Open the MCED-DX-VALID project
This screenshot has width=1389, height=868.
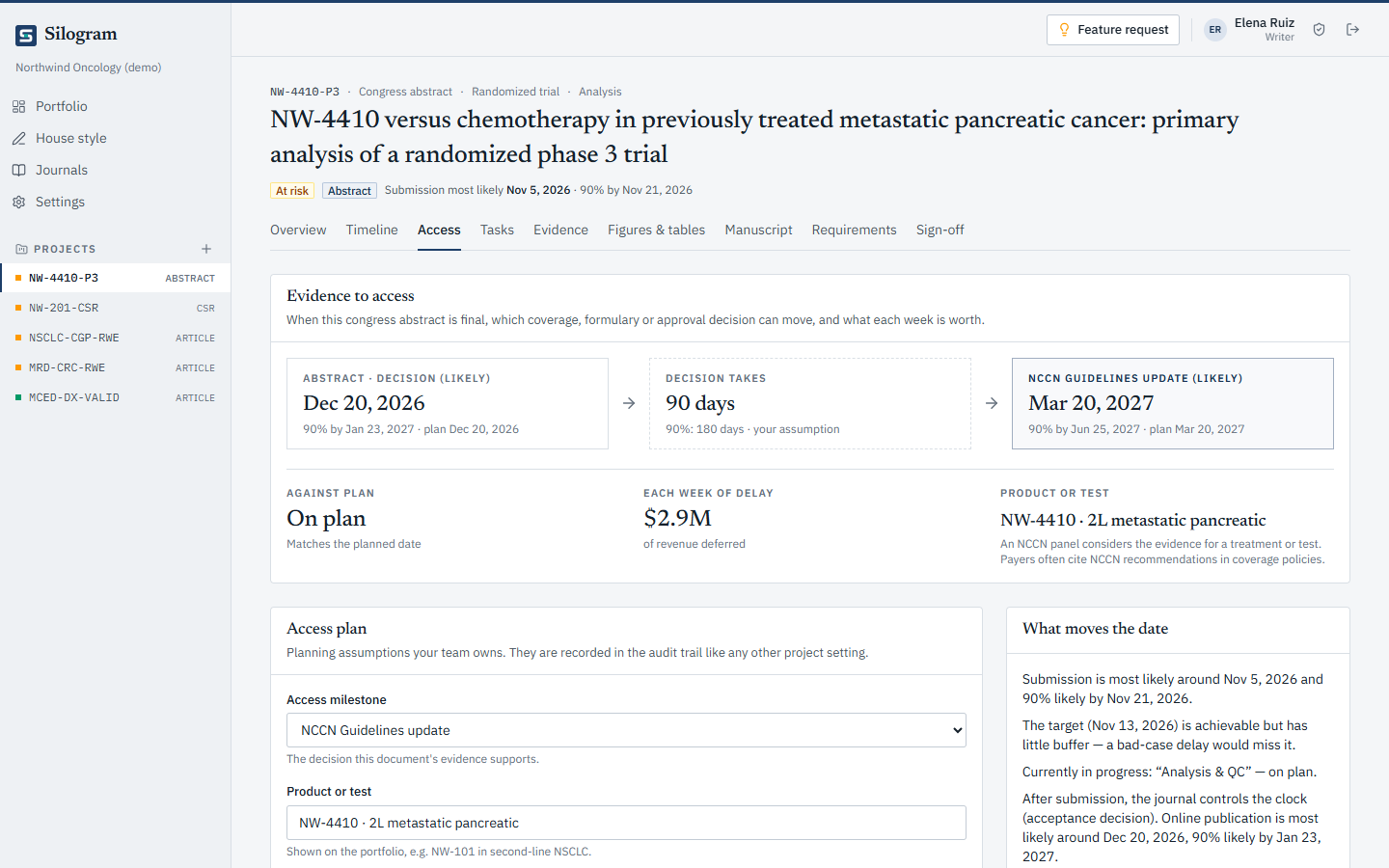[115, 397]
